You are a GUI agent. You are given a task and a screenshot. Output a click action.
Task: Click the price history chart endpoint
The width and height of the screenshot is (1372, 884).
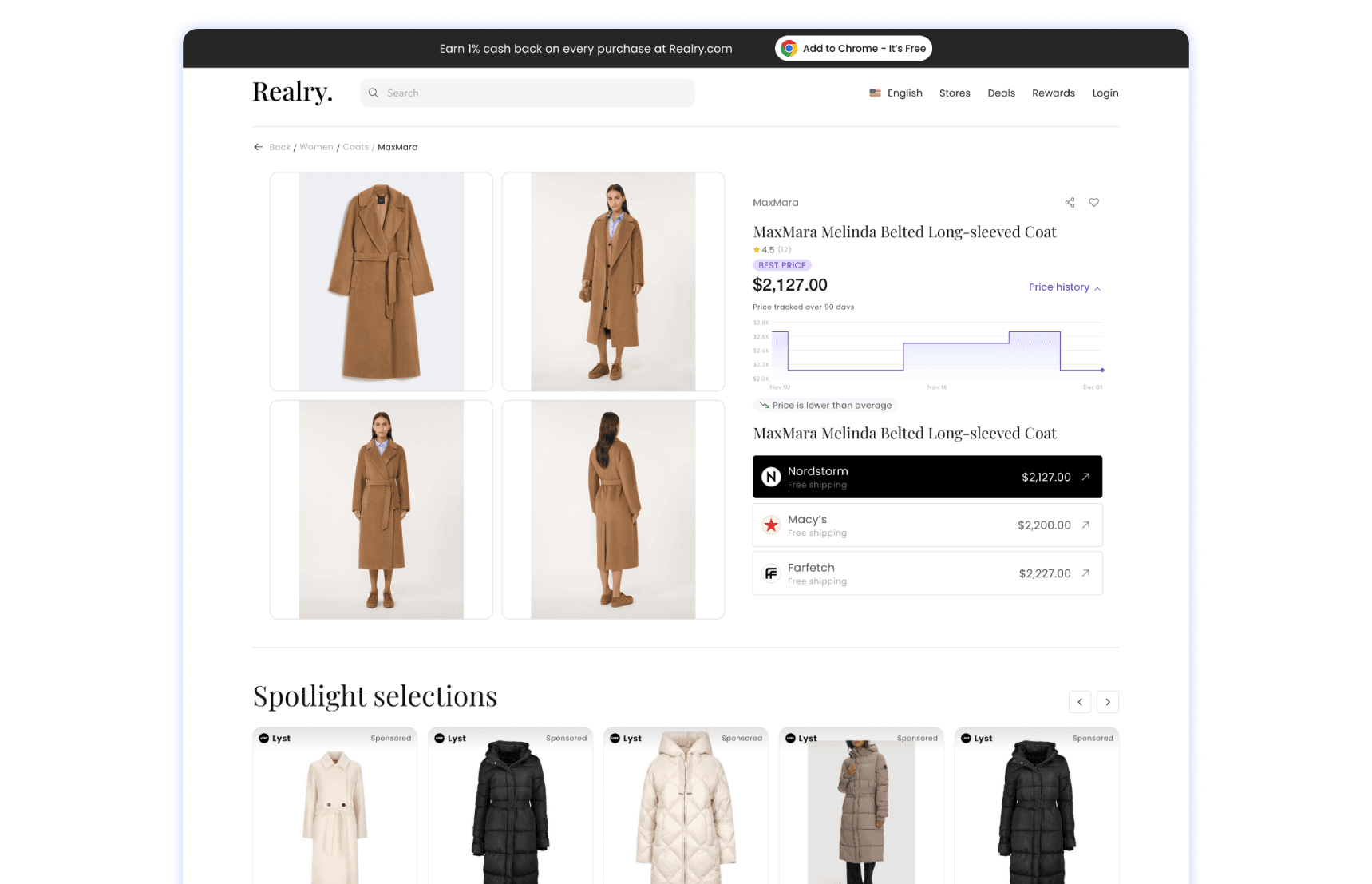click(x=1102, y=370)
